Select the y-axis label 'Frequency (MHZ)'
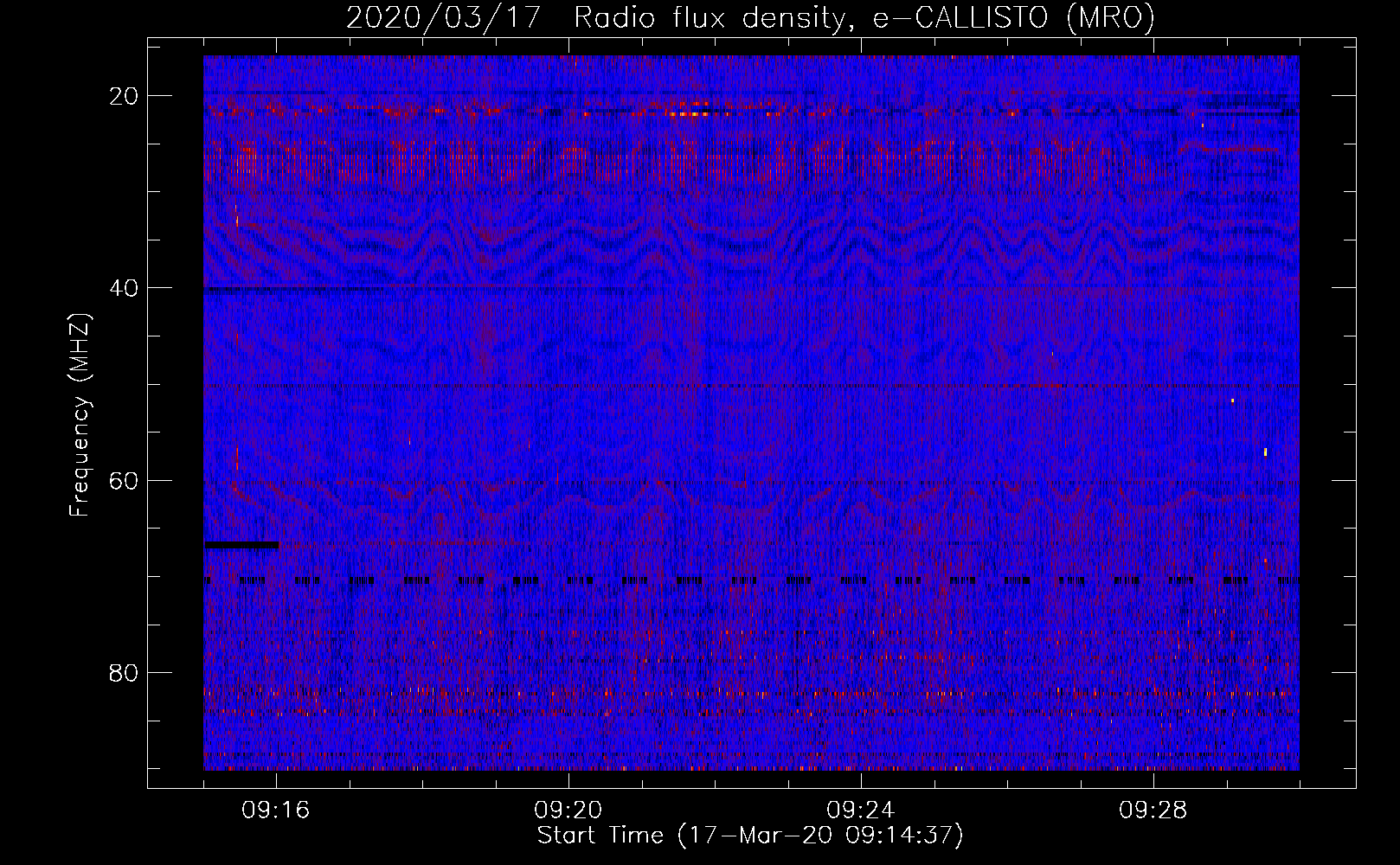 (x=80, y=414)
